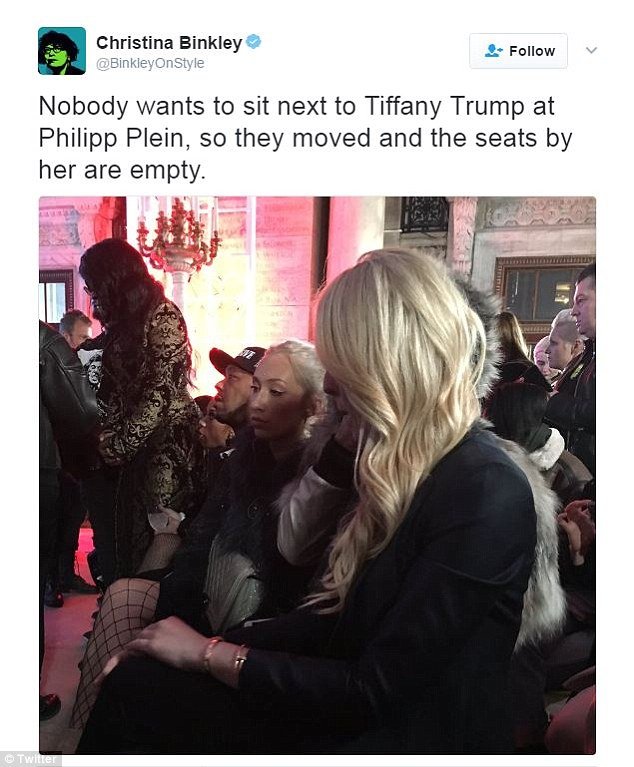Viewport: 634px width, 767px height.
Task: Click the red chandelier in the photo
Action: tap(178, 232)
